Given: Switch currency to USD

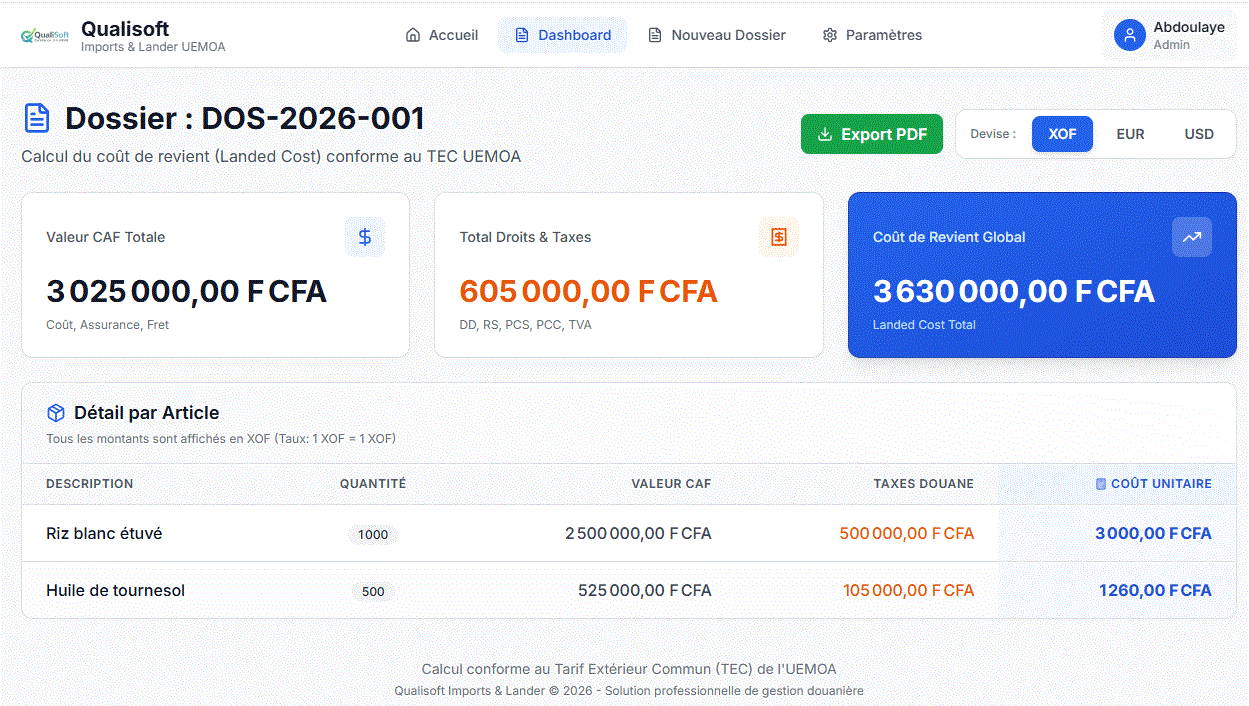Looking at the screenshot, I should tap(1199, 134).
